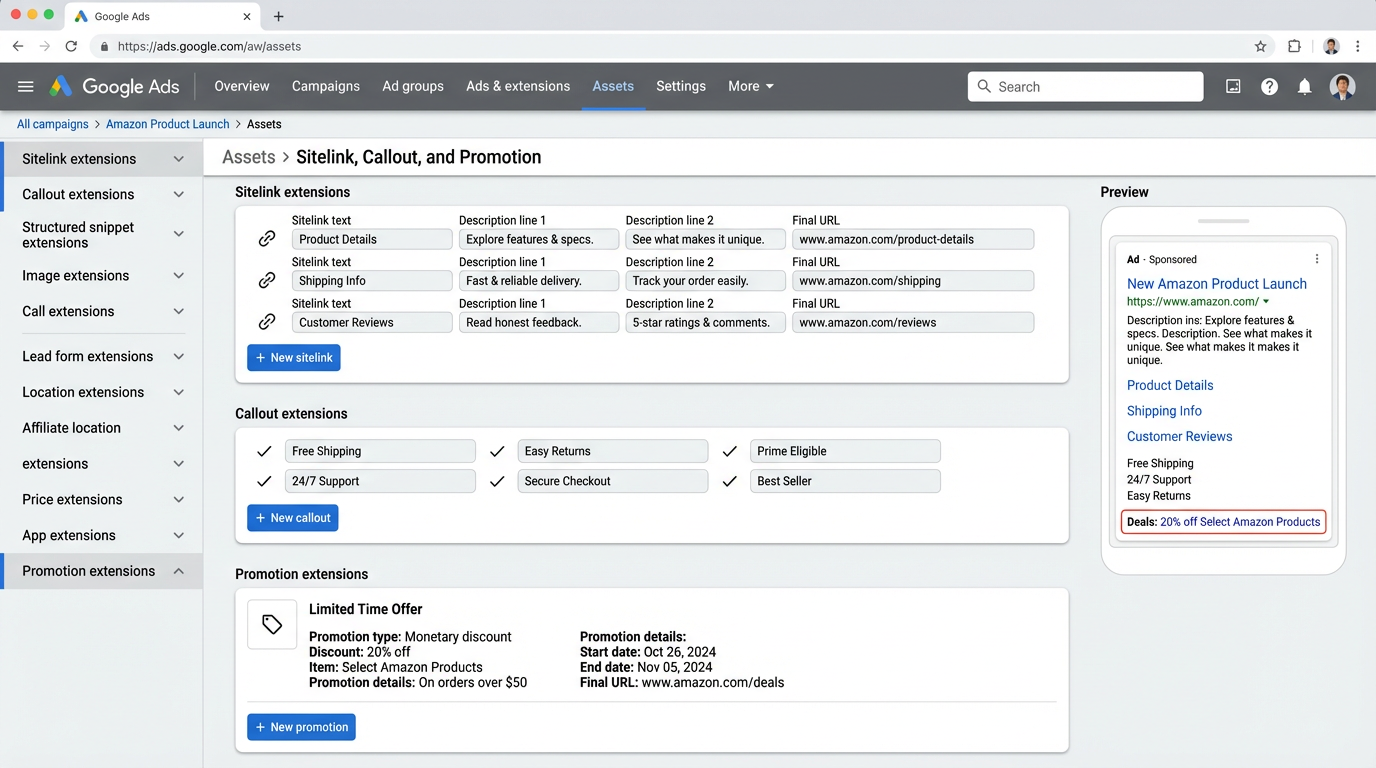This screenshot has height=768, width=1376.
Task: Collapse the Promotion extensions sidebar chevron
Action: tap(178, 571)
